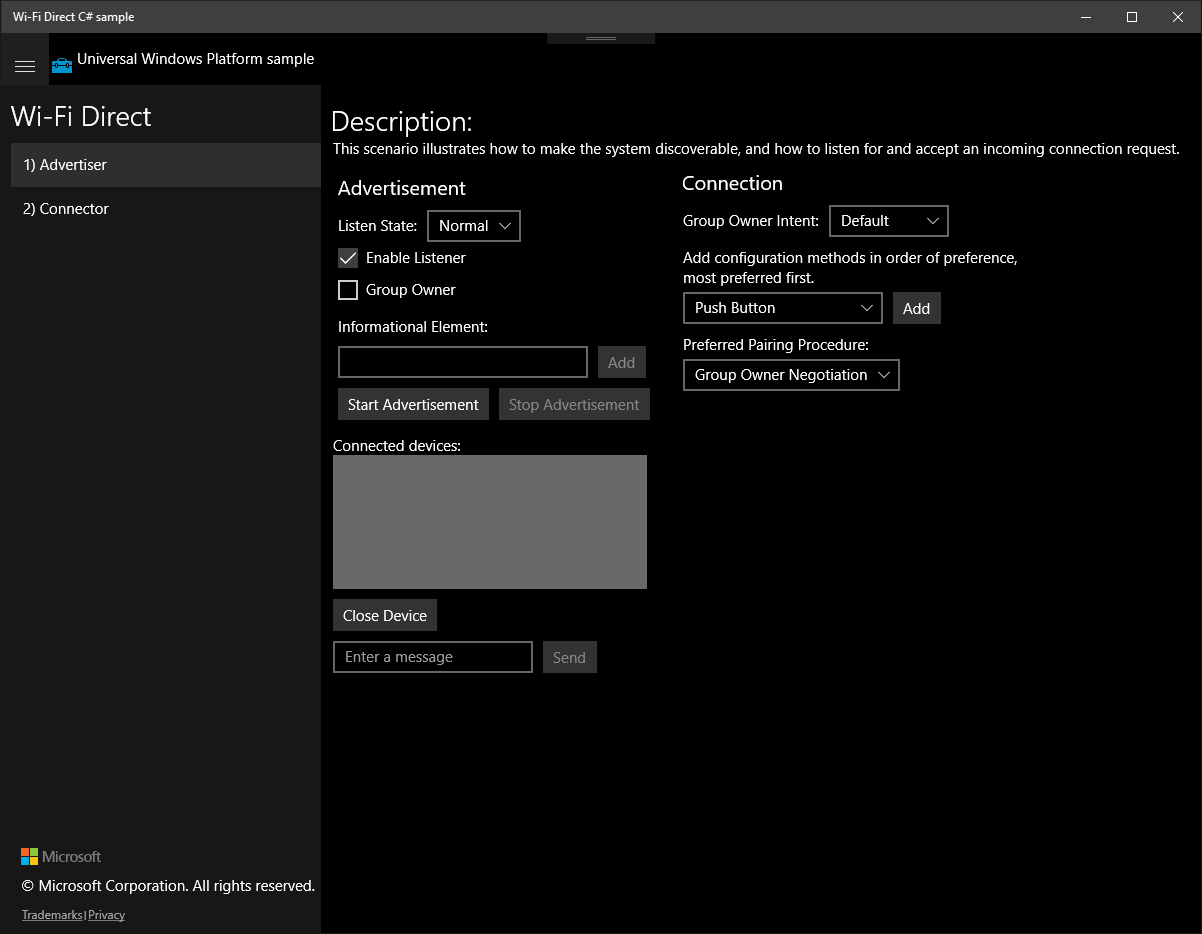This screenshot has width=1202, height=934.
Task: Open the Listen State dropdown
Action: pyautogui.click(x=474, y=226)
